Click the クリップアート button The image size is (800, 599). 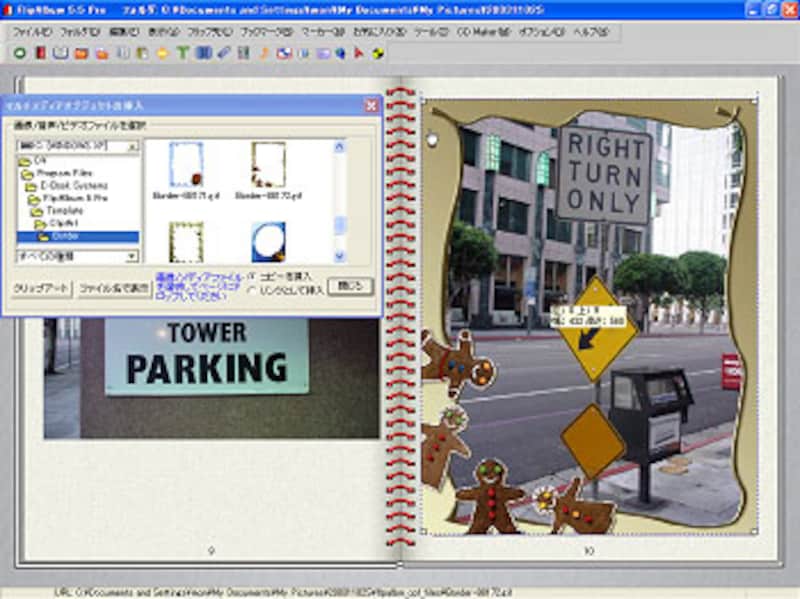click(41, 287)
